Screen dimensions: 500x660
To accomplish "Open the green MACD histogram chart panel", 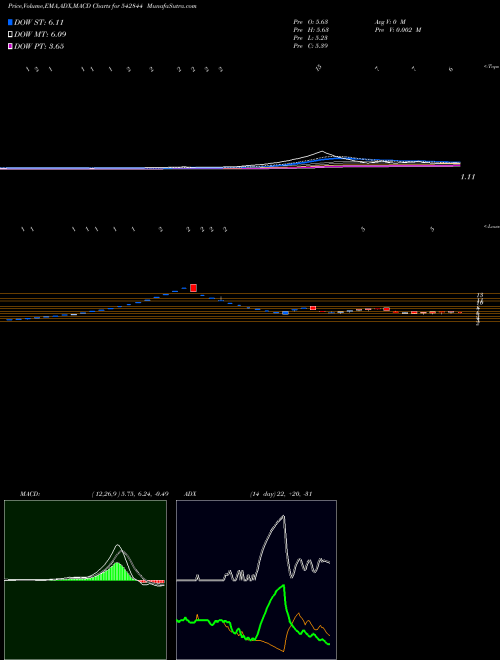I will [x=85, y=580].
